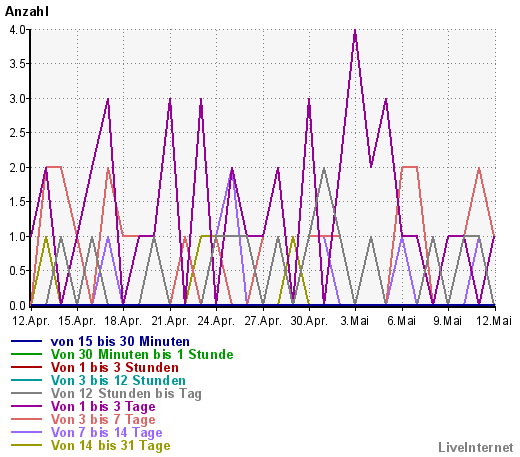Click the lavender legend line swatch
Screen dimensions: 520x457
click(27, 432)
